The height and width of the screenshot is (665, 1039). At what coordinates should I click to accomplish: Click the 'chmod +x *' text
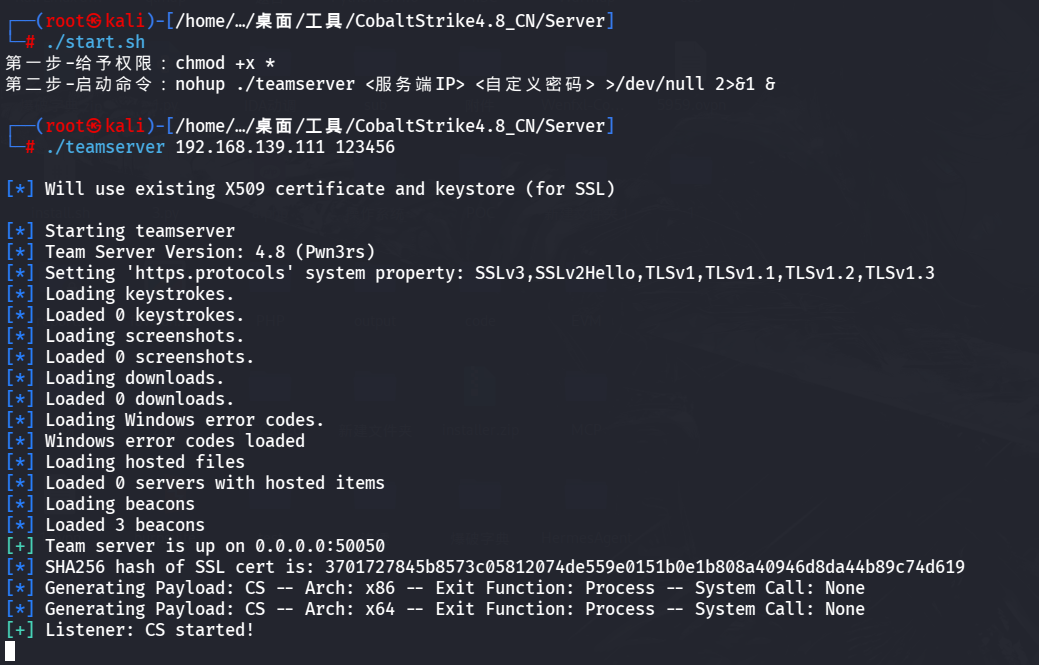click(x=225, y=64)
